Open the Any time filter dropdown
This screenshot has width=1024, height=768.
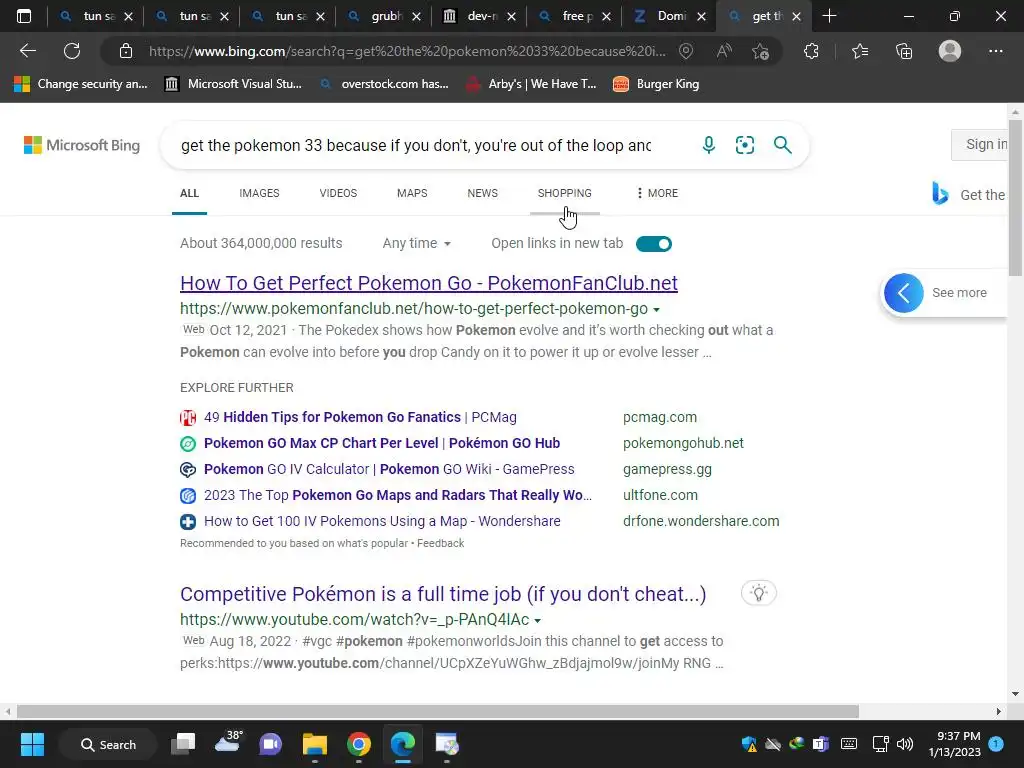tap(417, 244)
